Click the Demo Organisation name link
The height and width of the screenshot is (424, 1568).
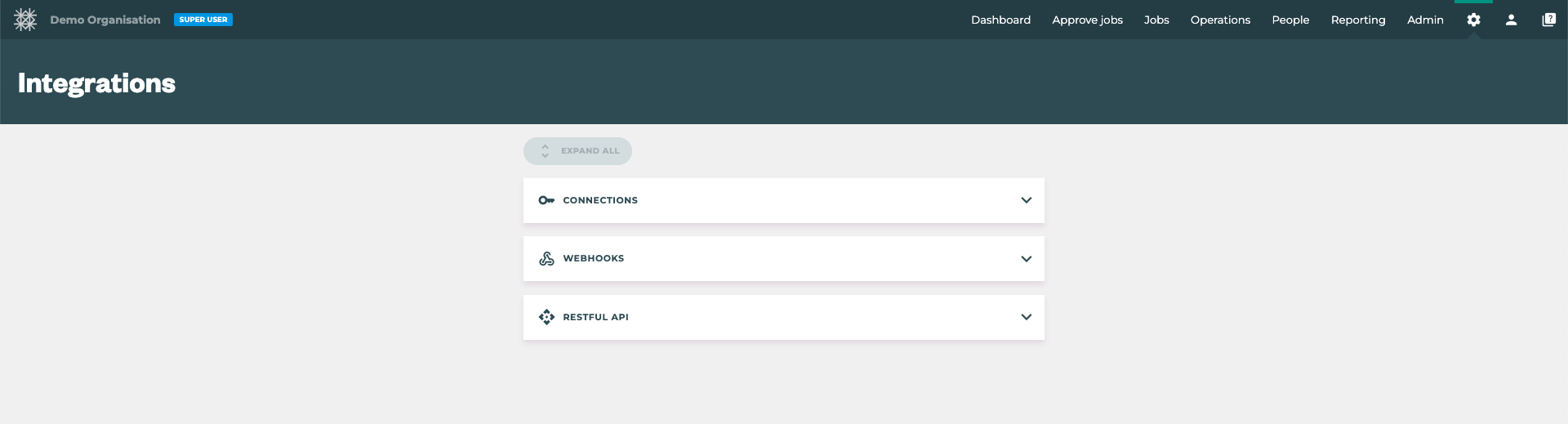click(x=105, y=20)
